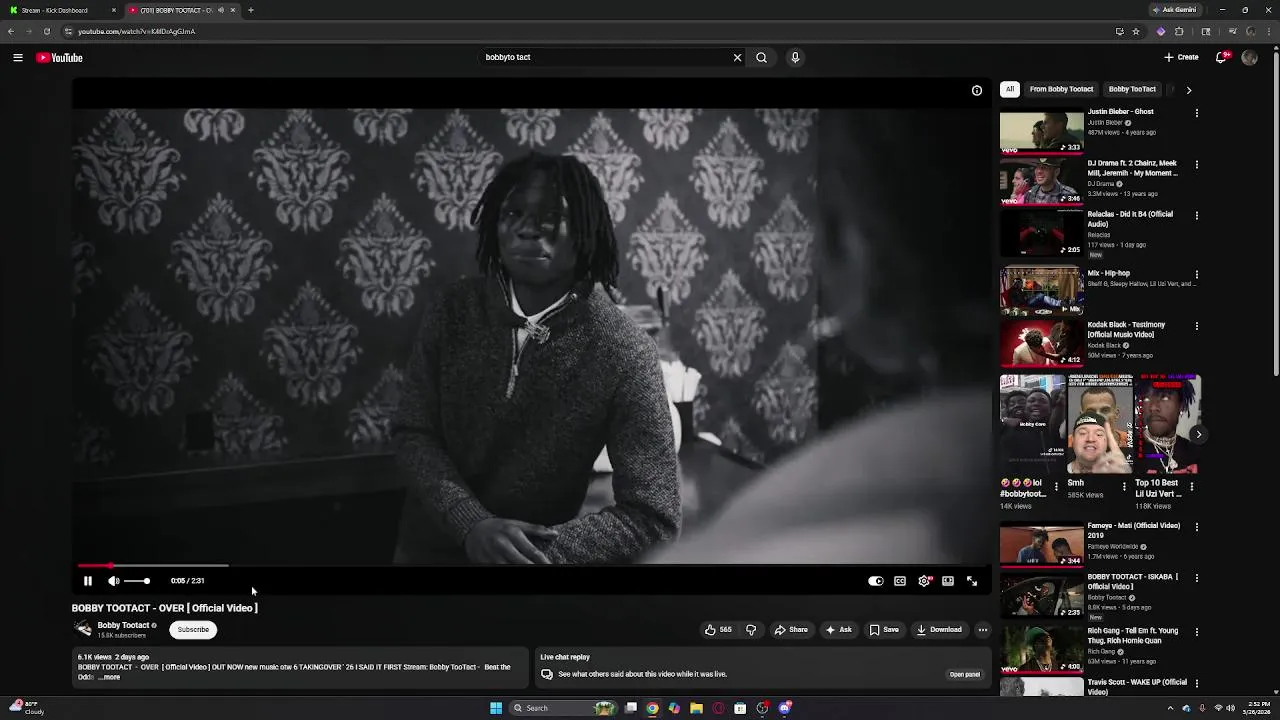Mute the video volume

click(x=114, y=581)
